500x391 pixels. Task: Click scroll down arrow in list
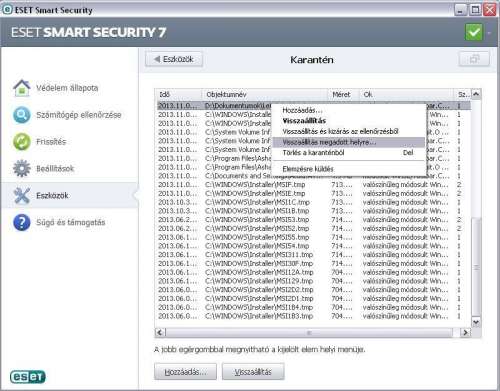[x=476, y=322]
